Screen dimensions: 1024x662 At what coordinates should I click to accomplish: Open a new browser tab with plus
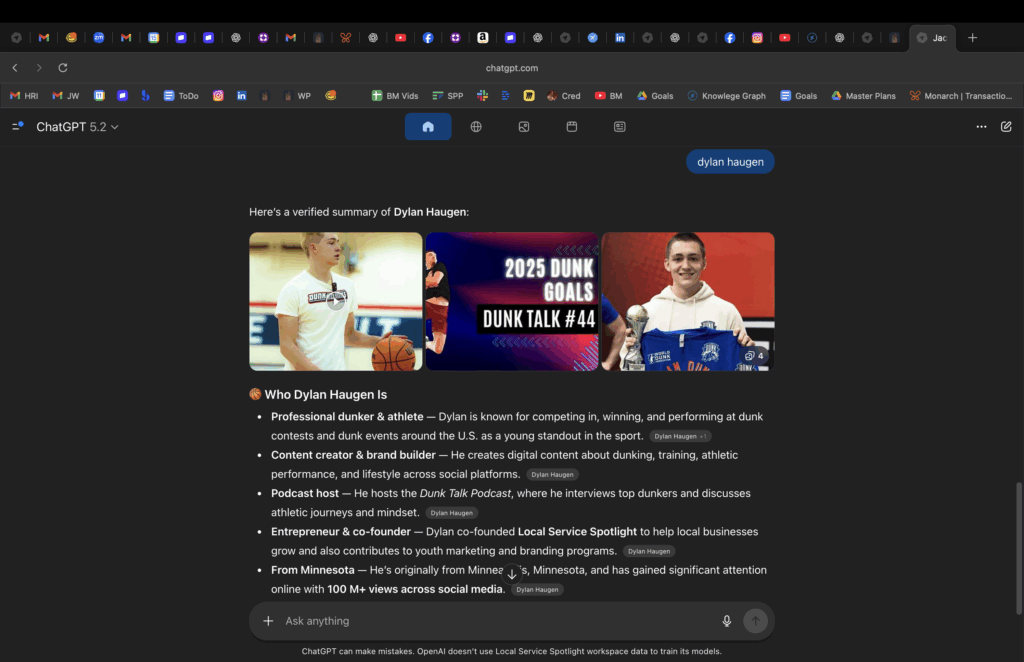pos(973,38)
